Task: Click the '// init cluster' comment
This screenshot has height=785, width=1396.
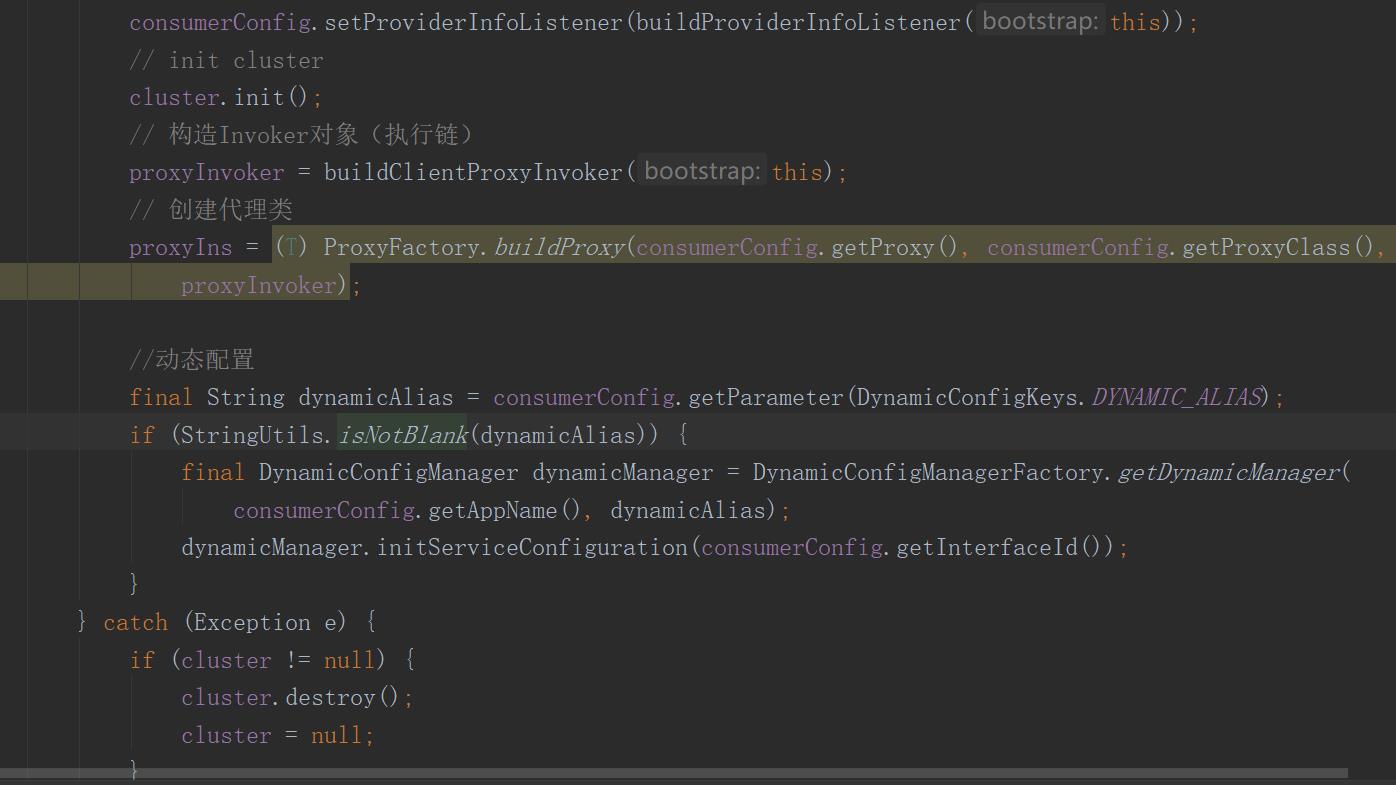Action: pos(226,60)
